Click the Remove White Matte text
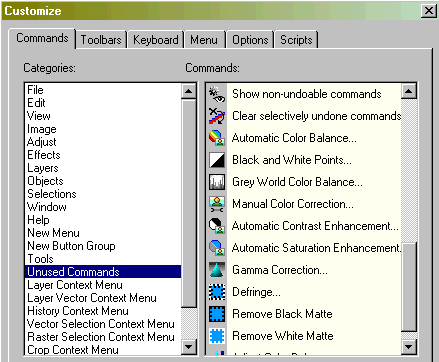This screenshot has width=439, height=362. tap(283, 336)
